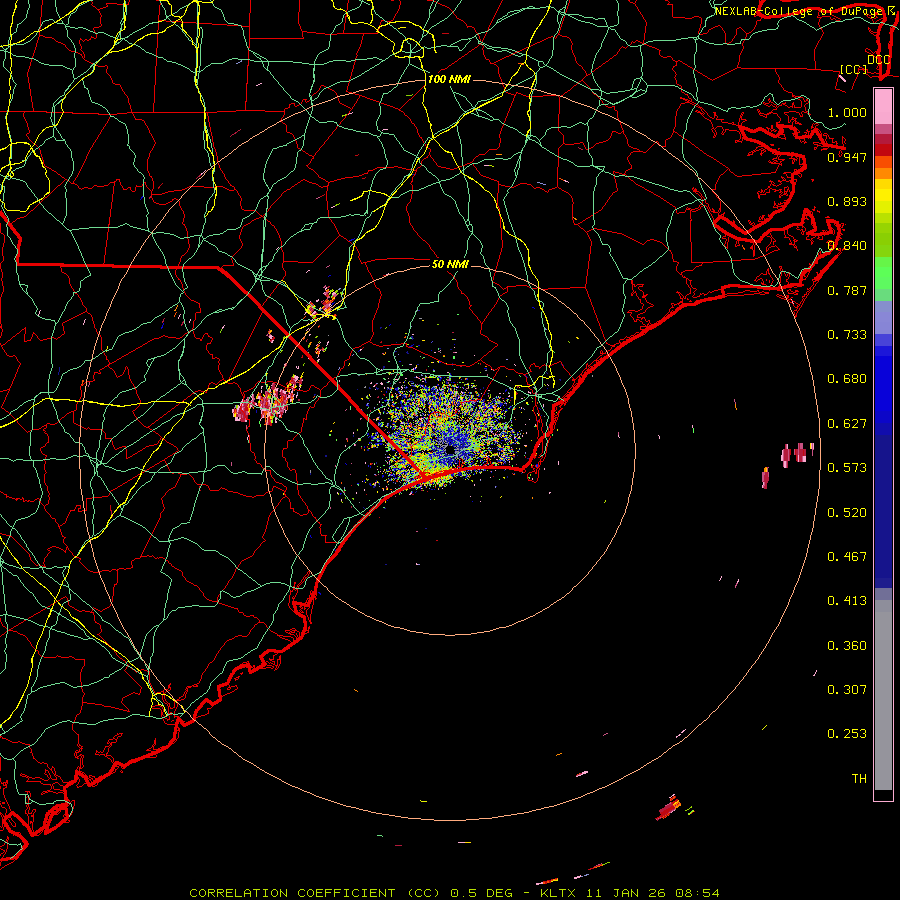Image resolution: width=900 pixels, height=900 pixels.
Task: Pick the gray segment of the color bar
Action: (x=883, y=695)
